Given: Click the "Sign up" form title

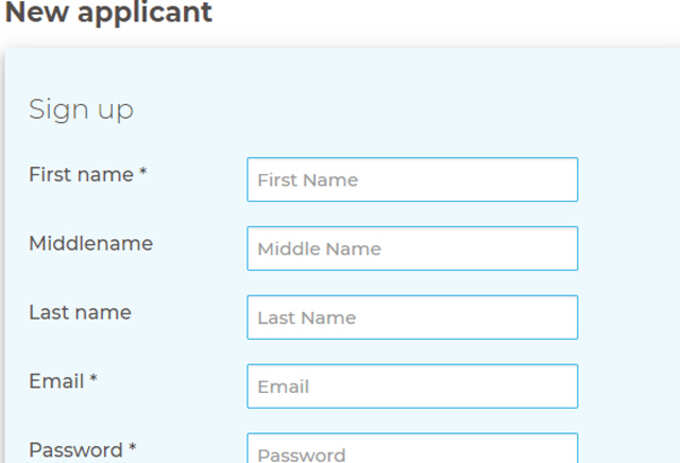Looking at the screenshot, I should [x=81, y=110].
